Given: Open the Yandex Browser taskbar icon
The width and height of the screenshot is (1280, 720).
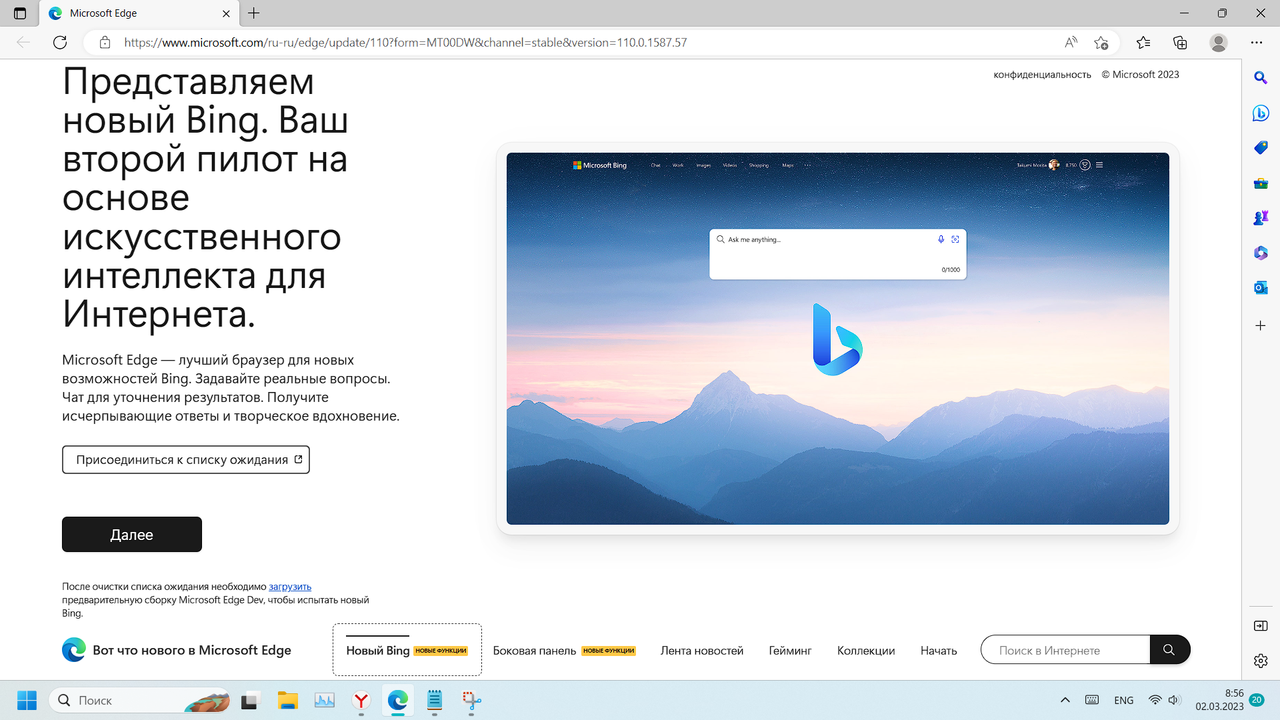Looking at the screenshot, I should (361, 700).
